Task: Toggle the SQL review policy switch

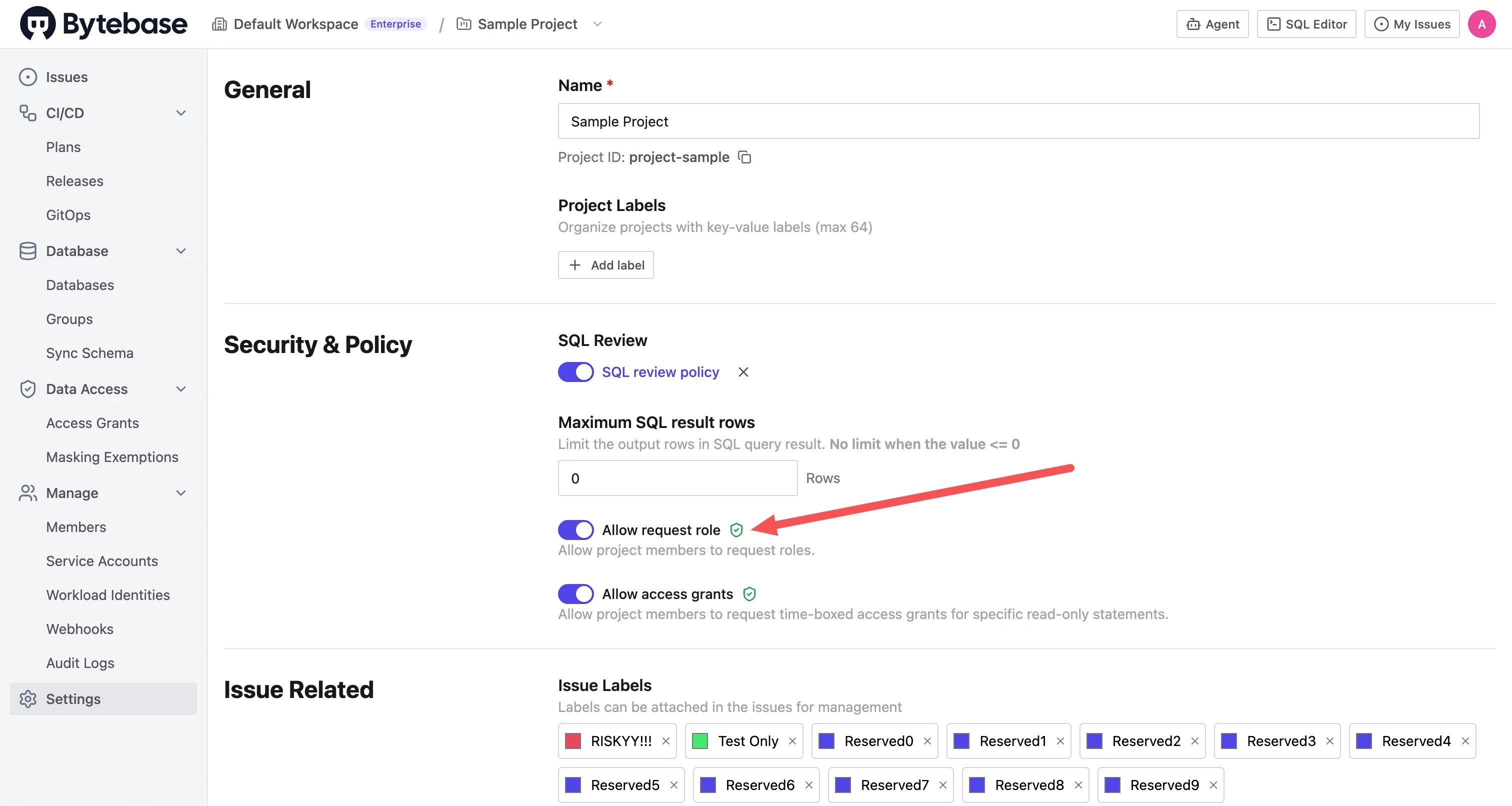Action: 576,372
